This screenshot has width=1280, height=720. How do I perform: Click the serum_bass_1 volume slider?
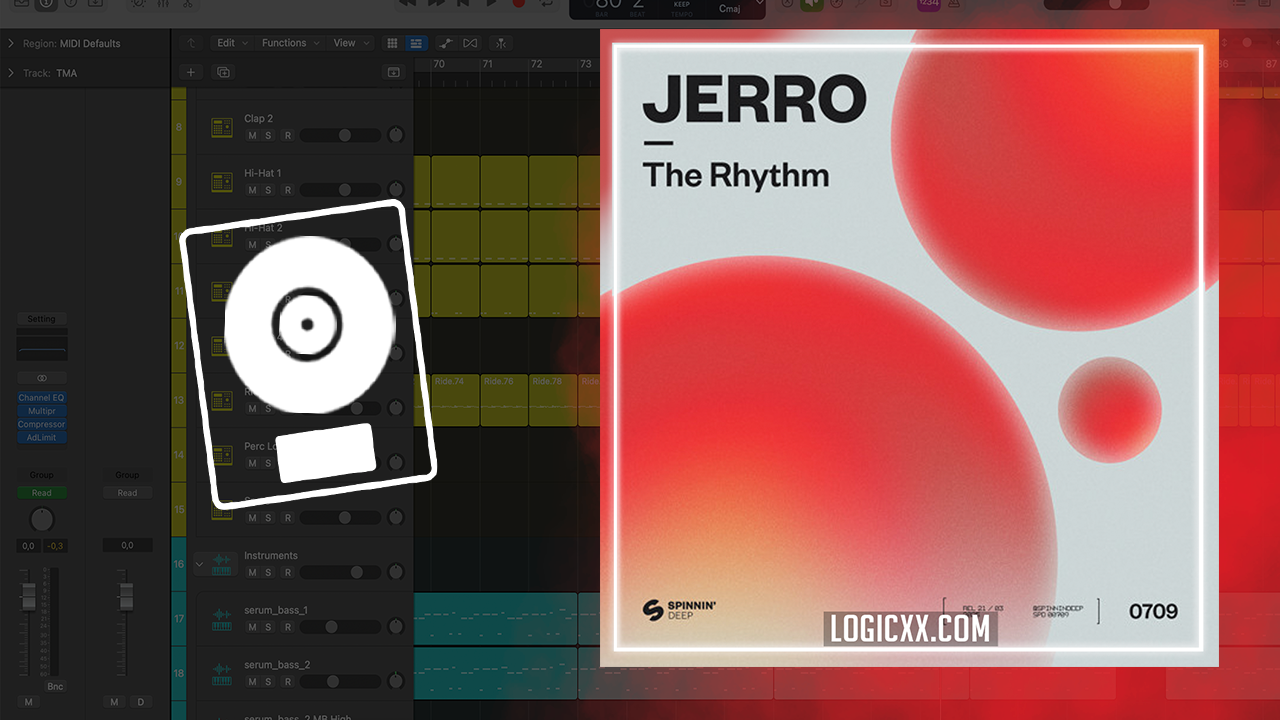[x=340, y=627]
